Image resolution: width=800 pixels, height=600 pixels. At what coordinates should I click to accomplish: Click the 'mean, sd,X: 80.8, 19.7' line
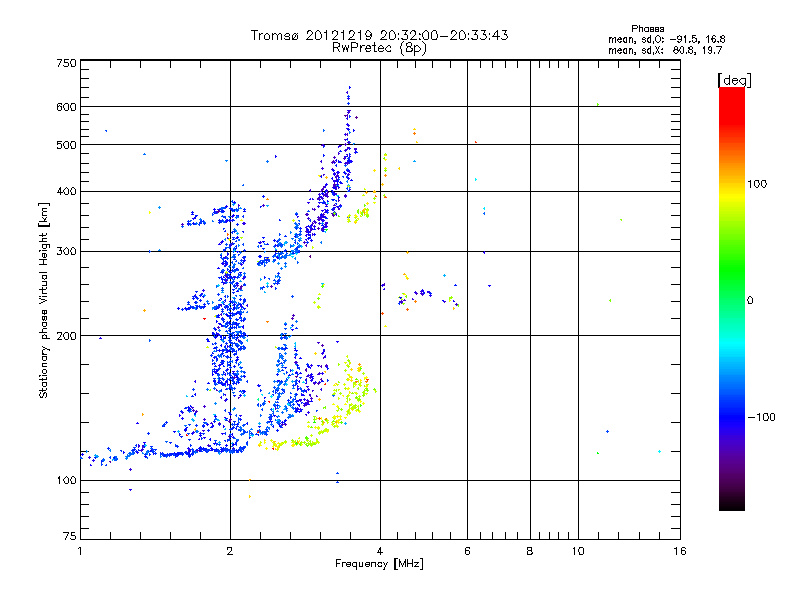[665, 50]
